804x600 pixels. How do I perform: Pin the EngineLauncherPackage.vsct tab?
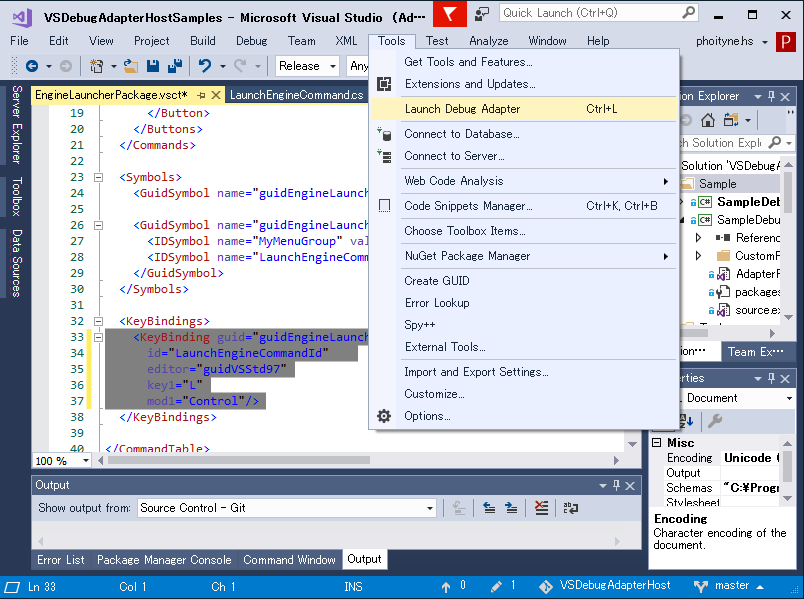pyautogui.click(x=202, y=95)
